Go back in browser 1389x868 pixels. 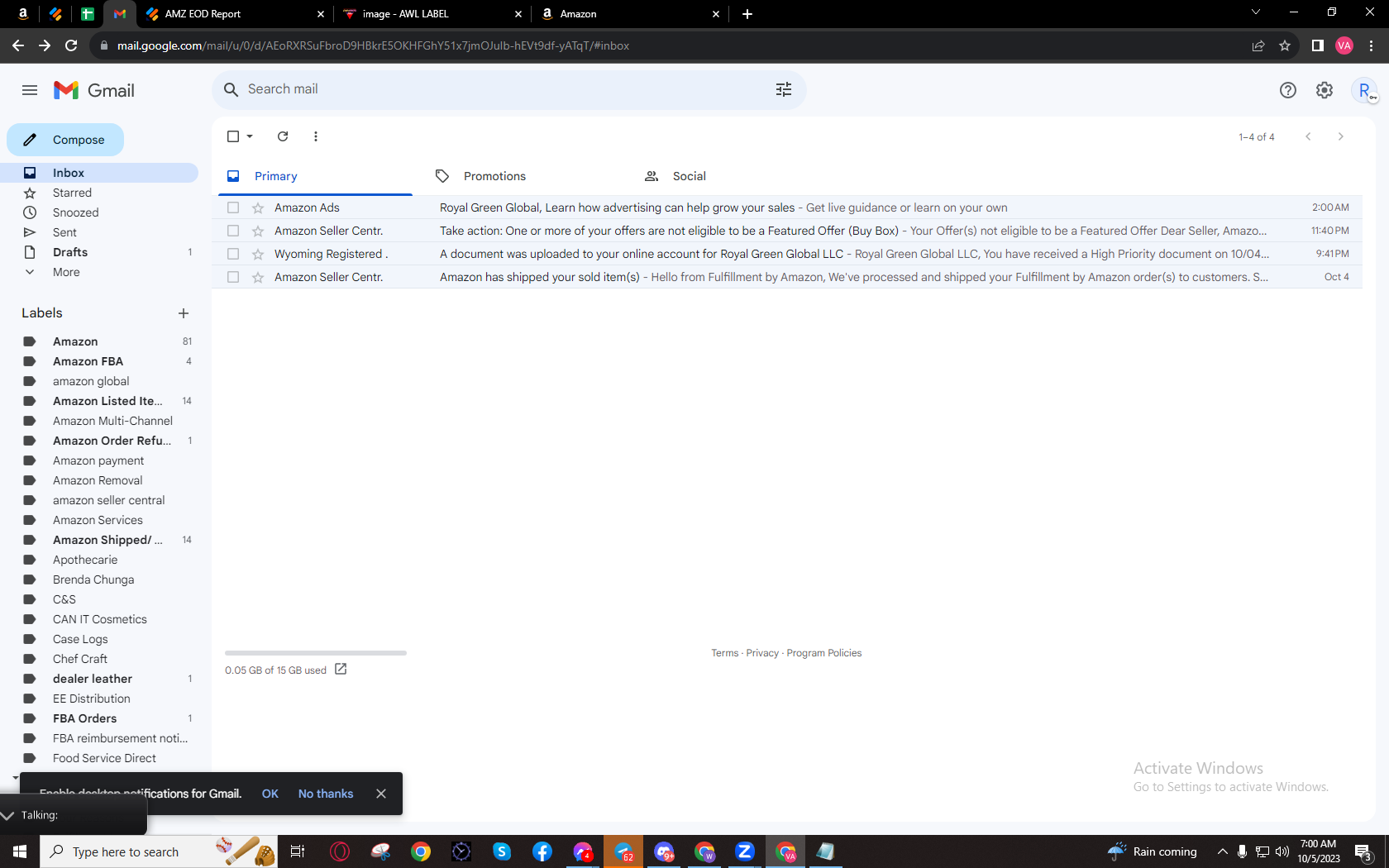[x=18, y=45]
